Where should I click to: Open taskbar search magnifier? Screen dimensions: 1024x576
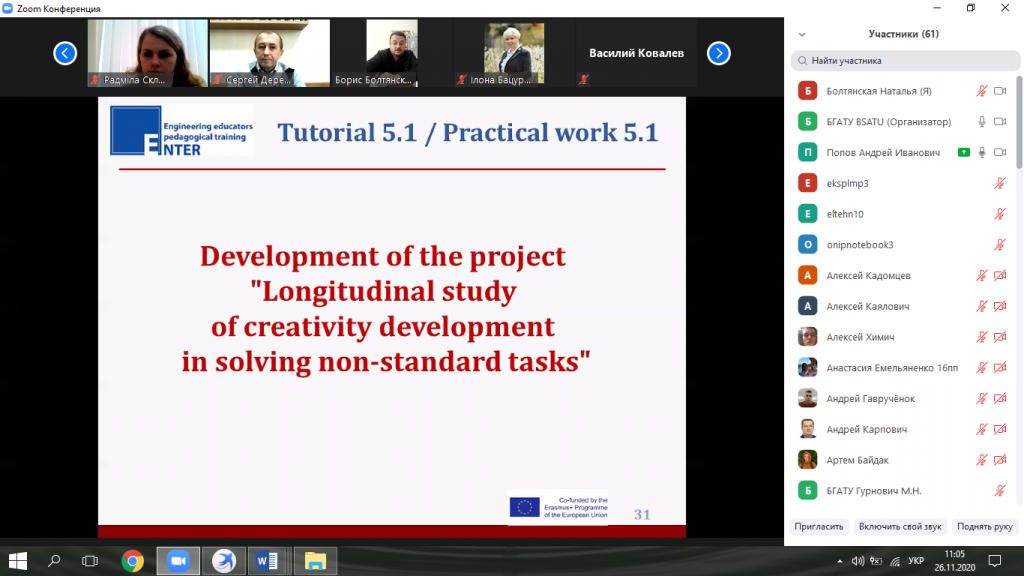54,560
